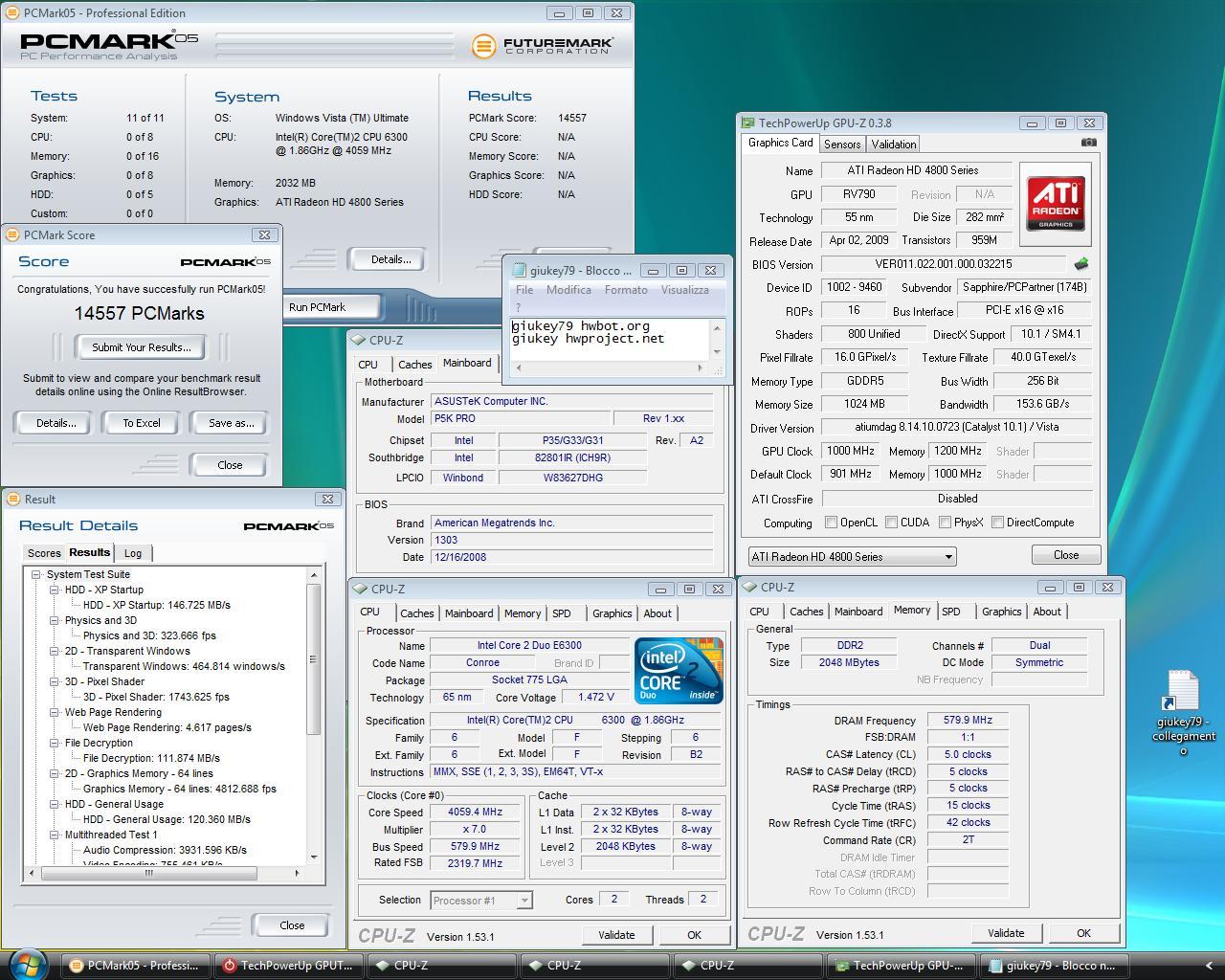Click OK in the CPU-Z CPU window
1225x980 pixels.
coord(694,935)
